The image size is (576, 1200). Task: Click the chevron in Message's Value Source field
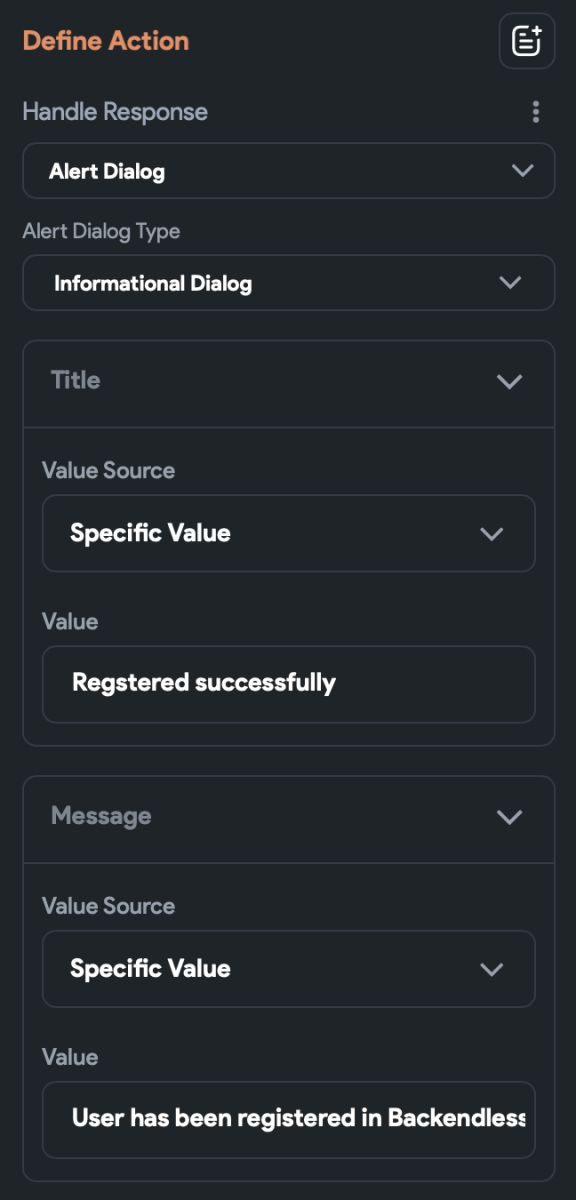491,970
